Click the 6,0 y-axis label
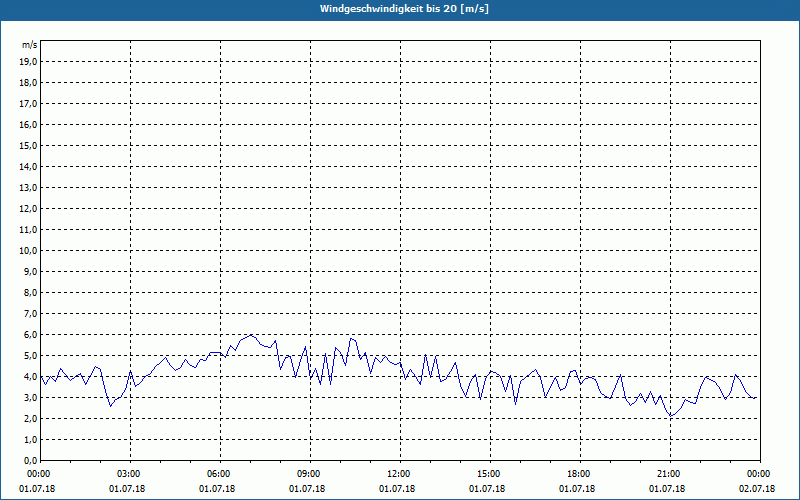The height and width of the screenshot is (500, 800). pyautogui.click(x=30, y=335)
